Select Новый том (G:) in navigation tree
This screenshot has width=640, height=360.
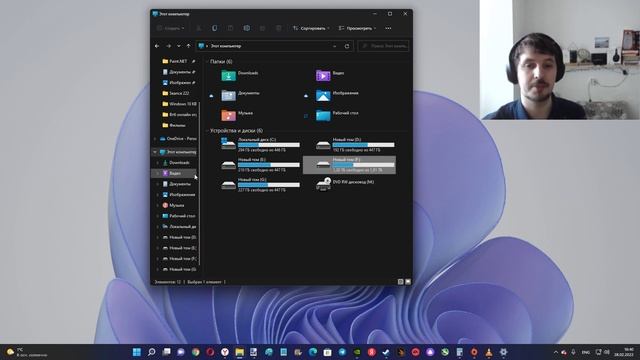coord(179,269)
